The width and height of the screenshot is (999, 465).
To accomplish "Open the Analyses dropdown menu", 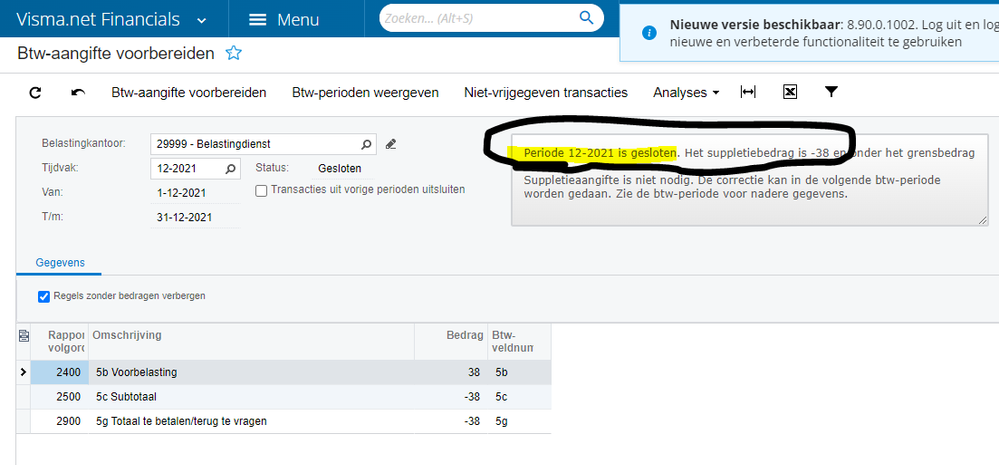I will [686, 92].
